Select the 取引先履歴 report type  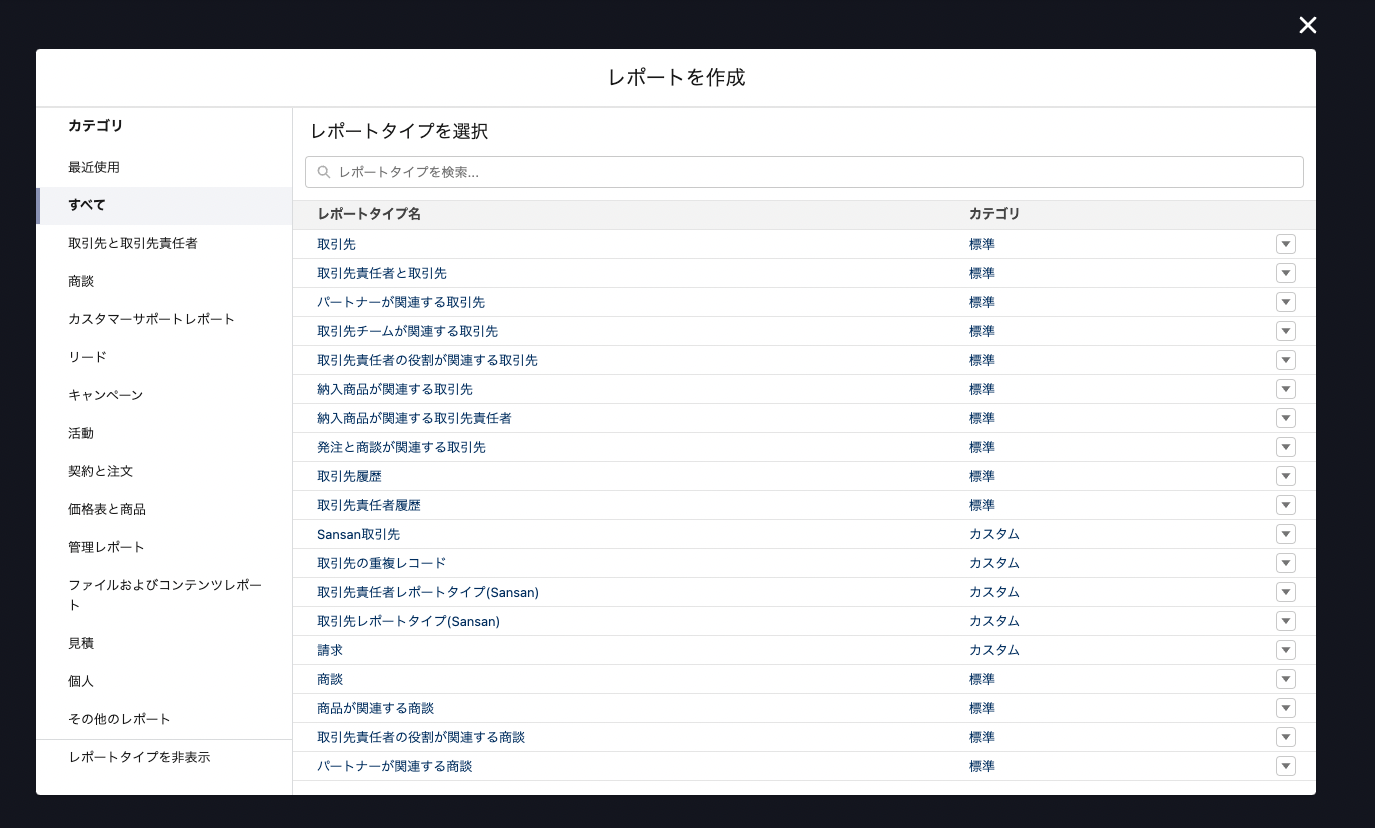(x=349, y=476)
